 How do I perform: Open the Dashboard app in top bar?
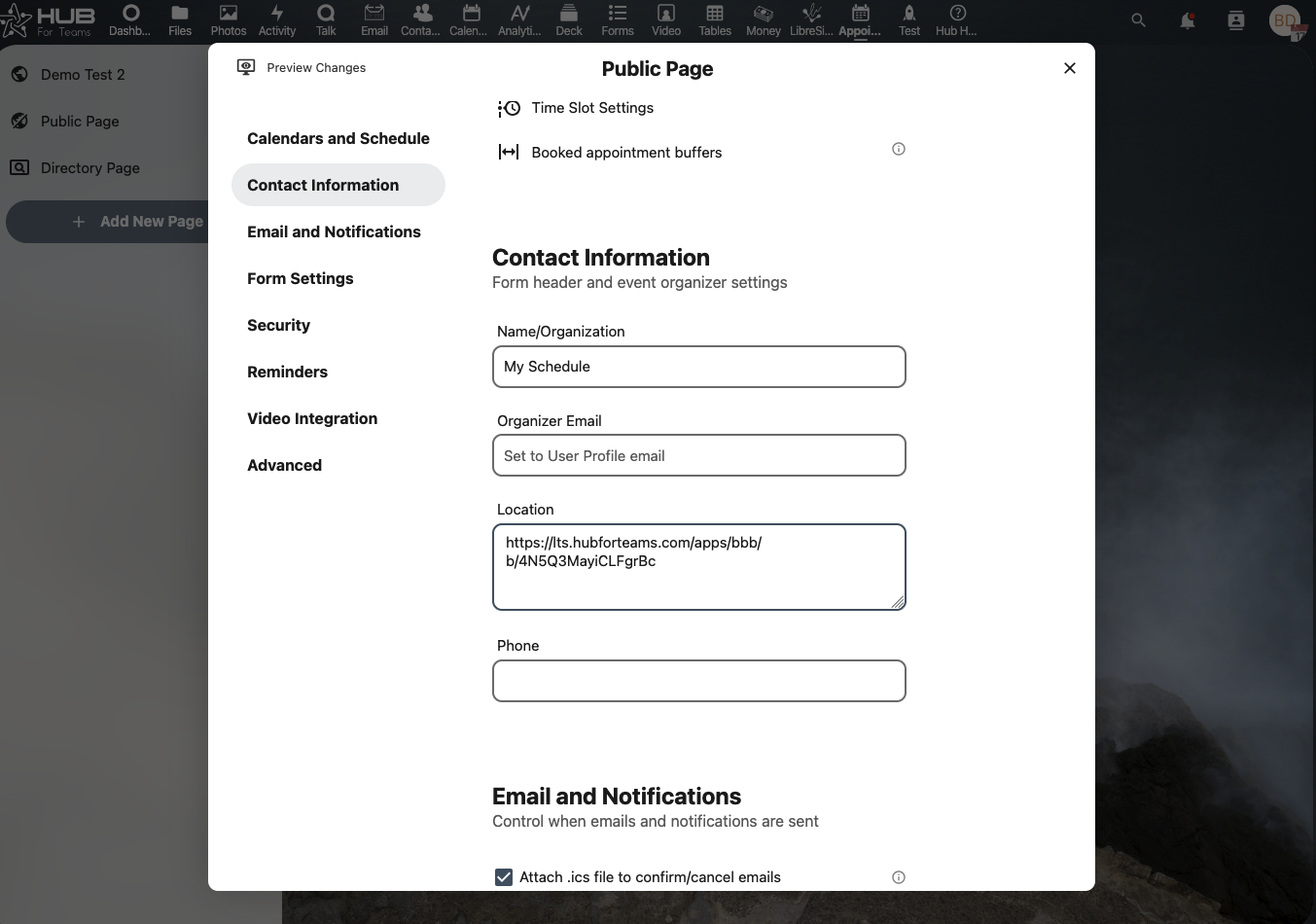coord(130,20)
